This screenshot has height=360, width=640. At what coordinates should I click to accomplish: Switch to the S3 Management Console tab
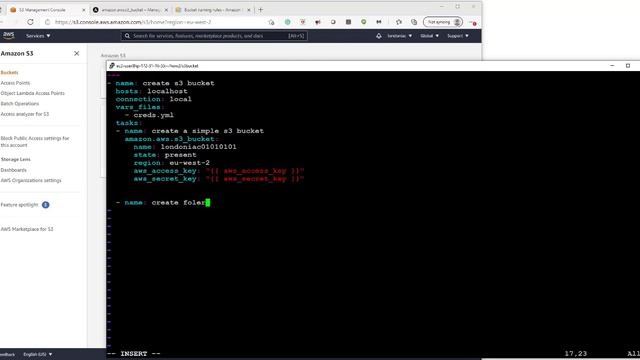pos(42,10)
